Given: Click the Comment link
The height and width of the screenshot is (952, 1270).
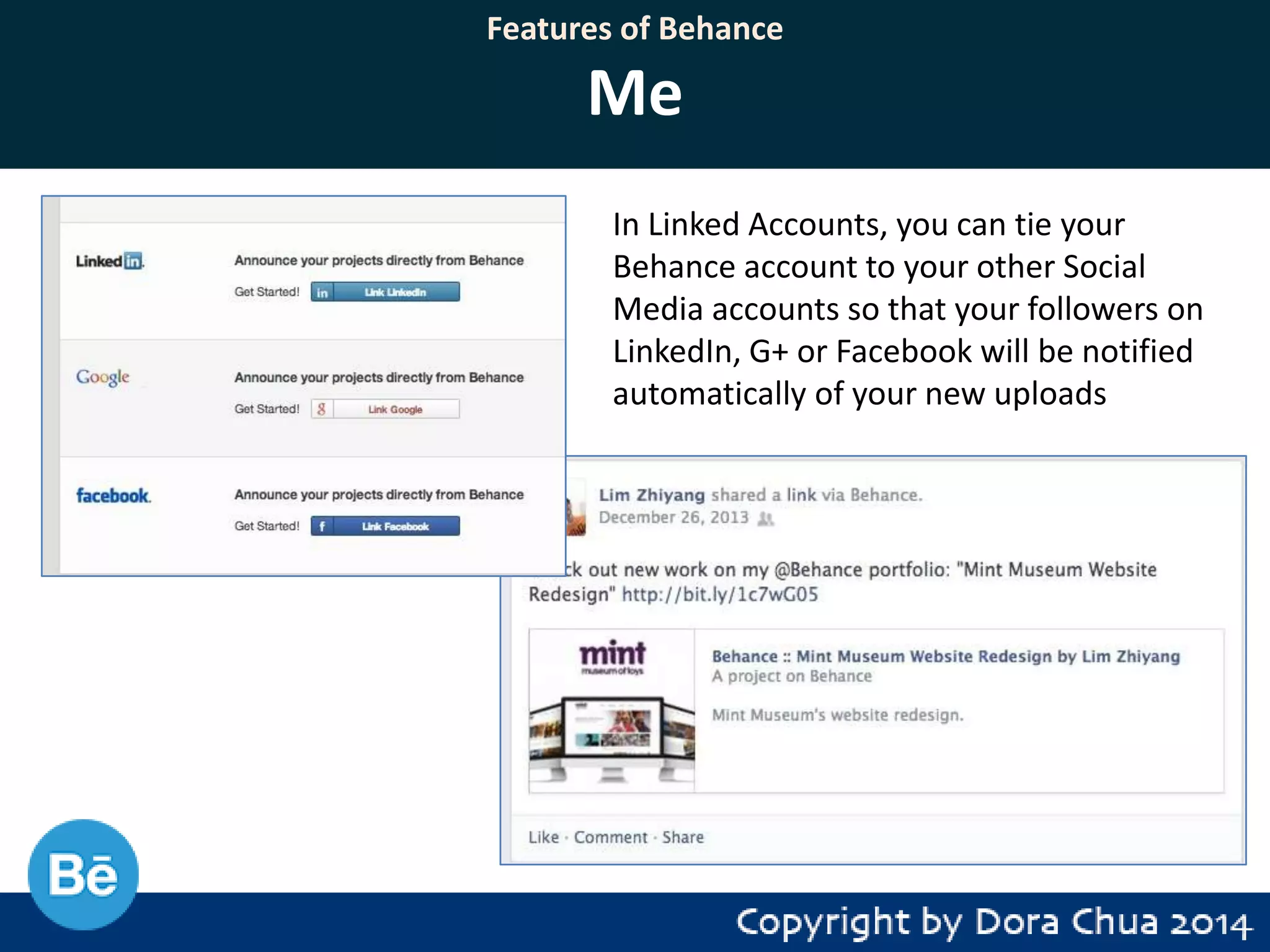Looking at the screenshot, I should (611, 837).
